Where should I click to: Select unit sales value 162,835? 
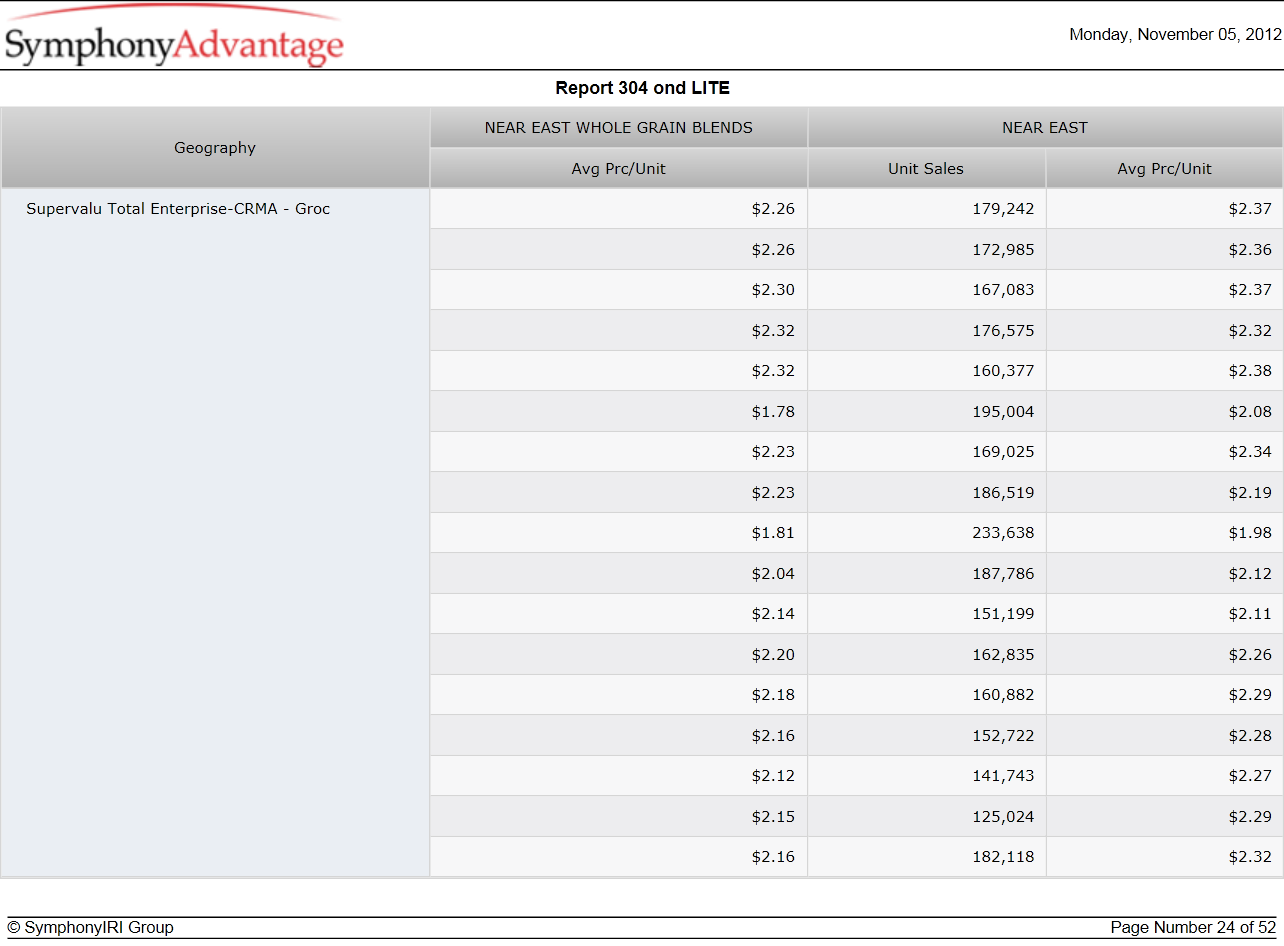pyautogui.click(x=1003, y=655)
